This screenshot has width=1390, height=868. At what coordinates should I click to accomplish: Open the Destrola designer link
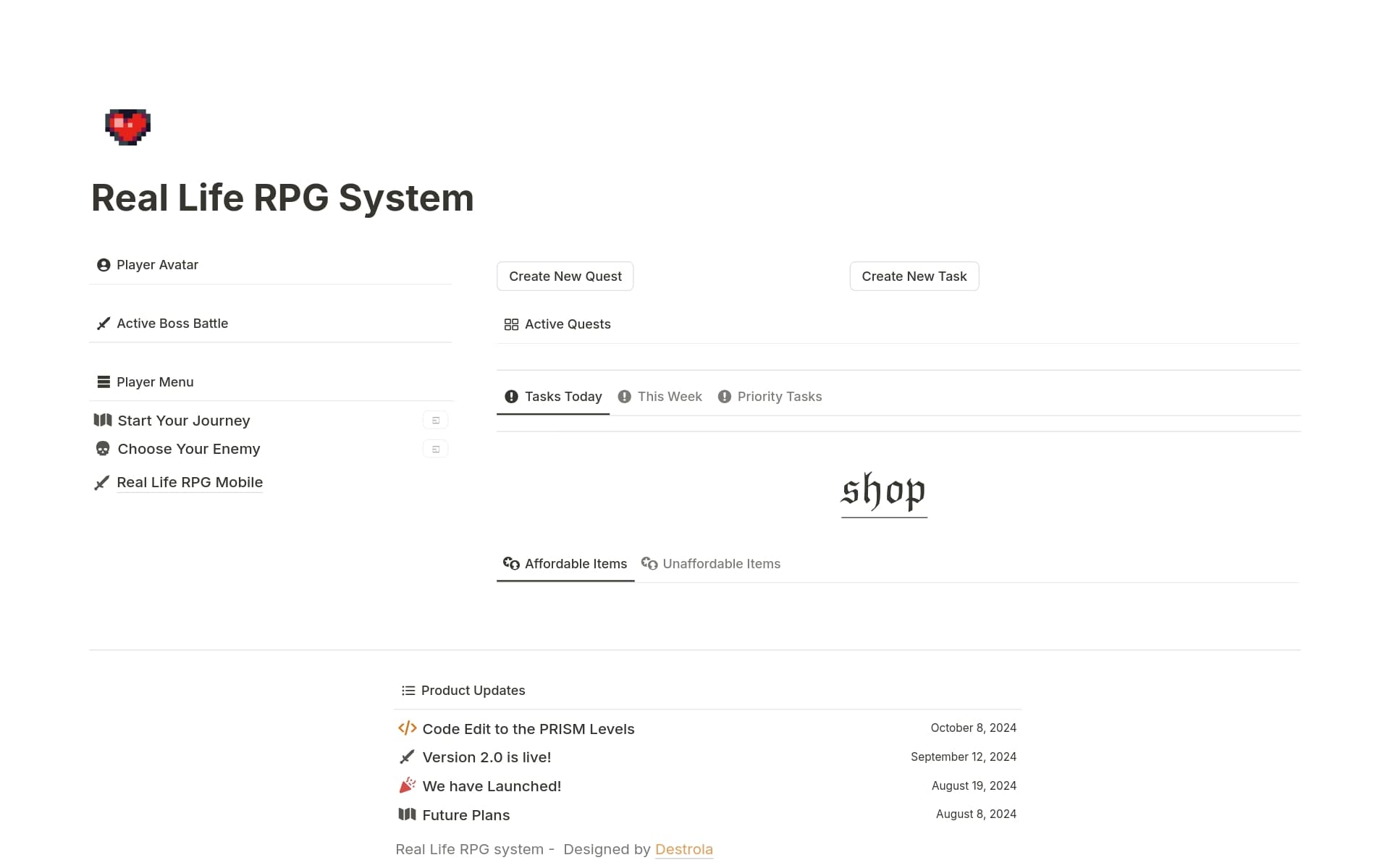683,849
